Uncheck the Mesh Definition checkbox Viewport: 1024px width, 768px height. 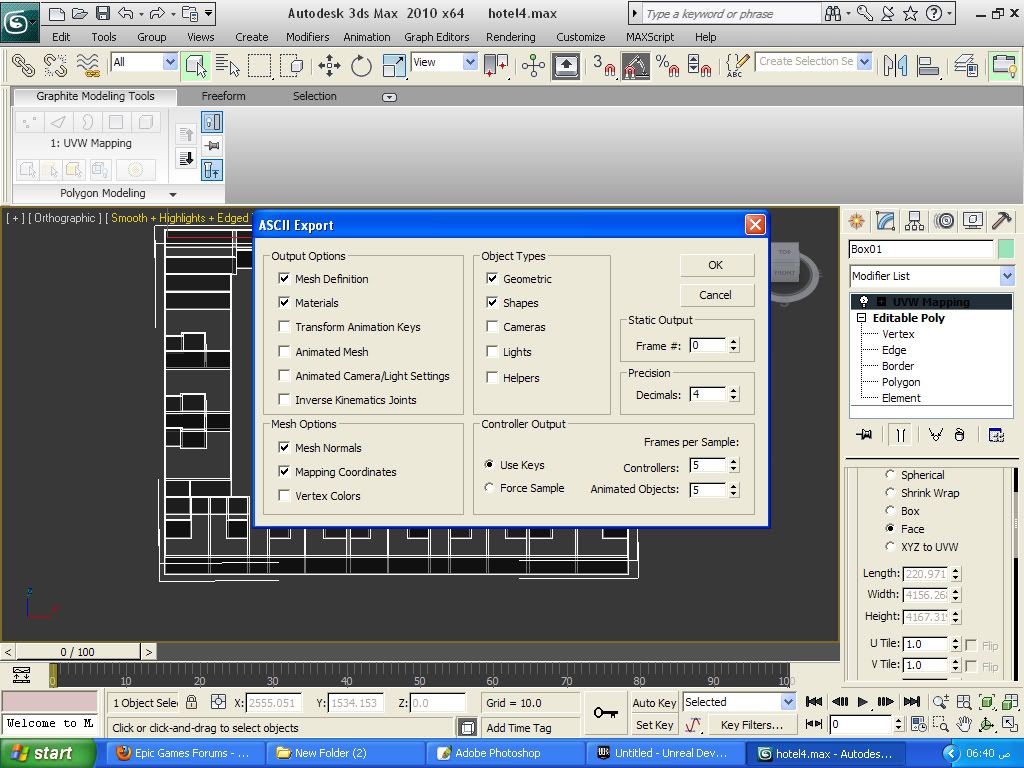[284, 278]
